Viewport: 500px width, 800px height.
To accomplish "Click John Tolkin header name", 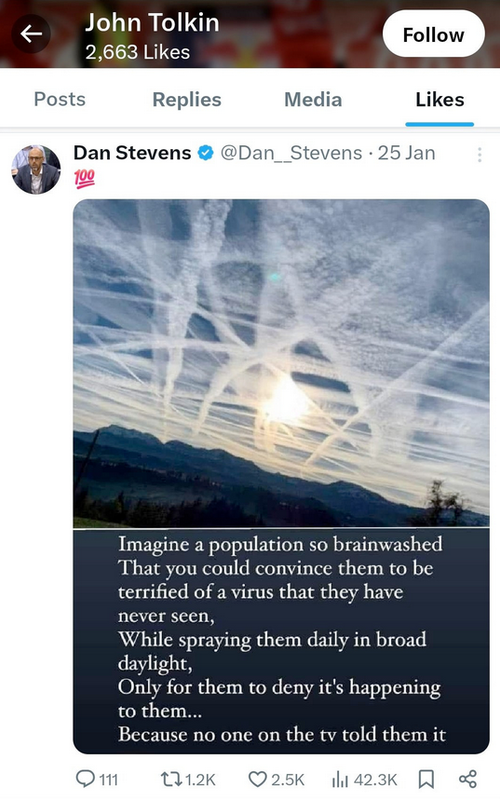I will tap(152, 23).
